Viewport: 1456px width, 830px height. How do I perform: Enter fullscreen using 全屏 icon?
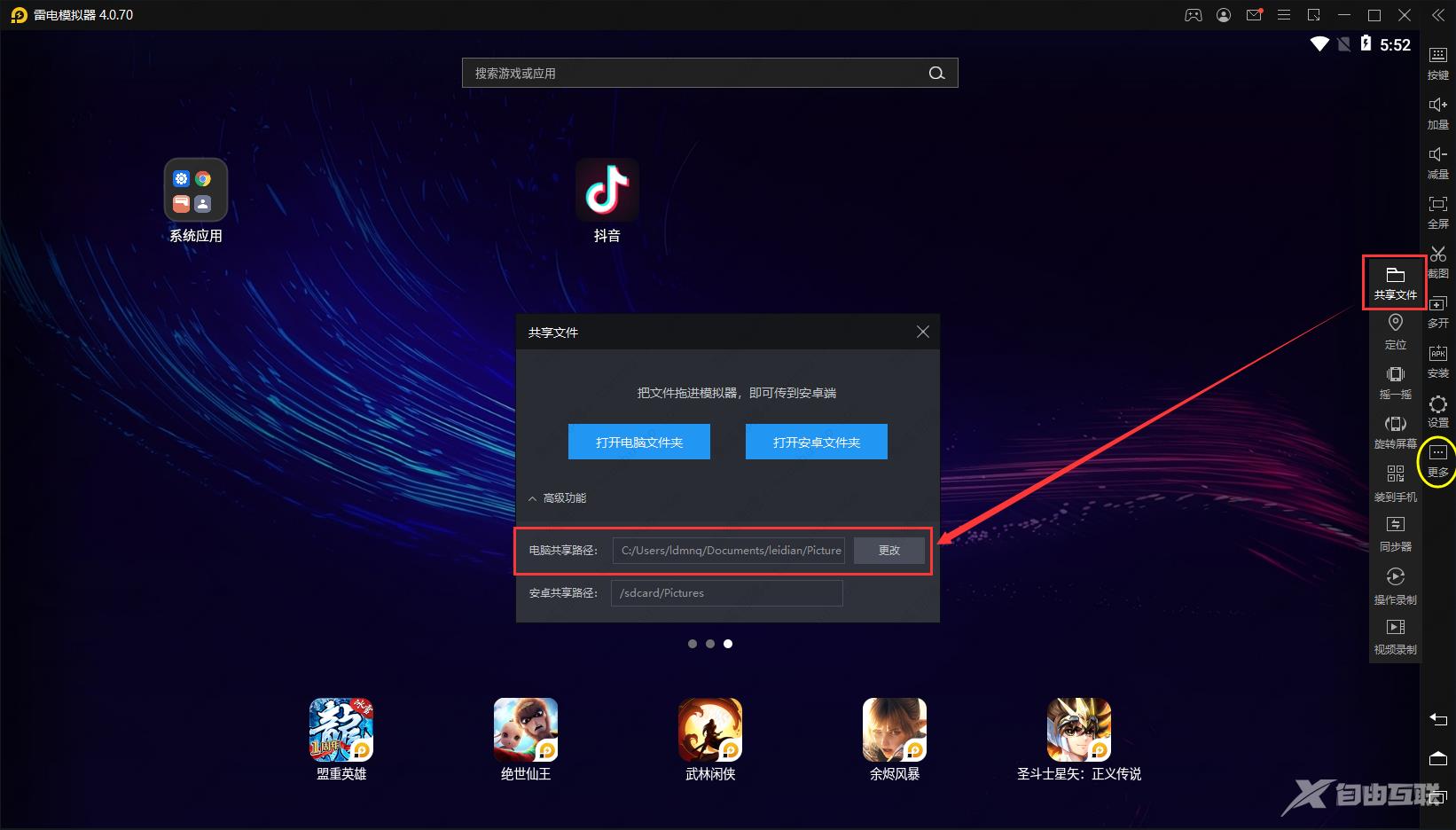tap(1437, 212)
